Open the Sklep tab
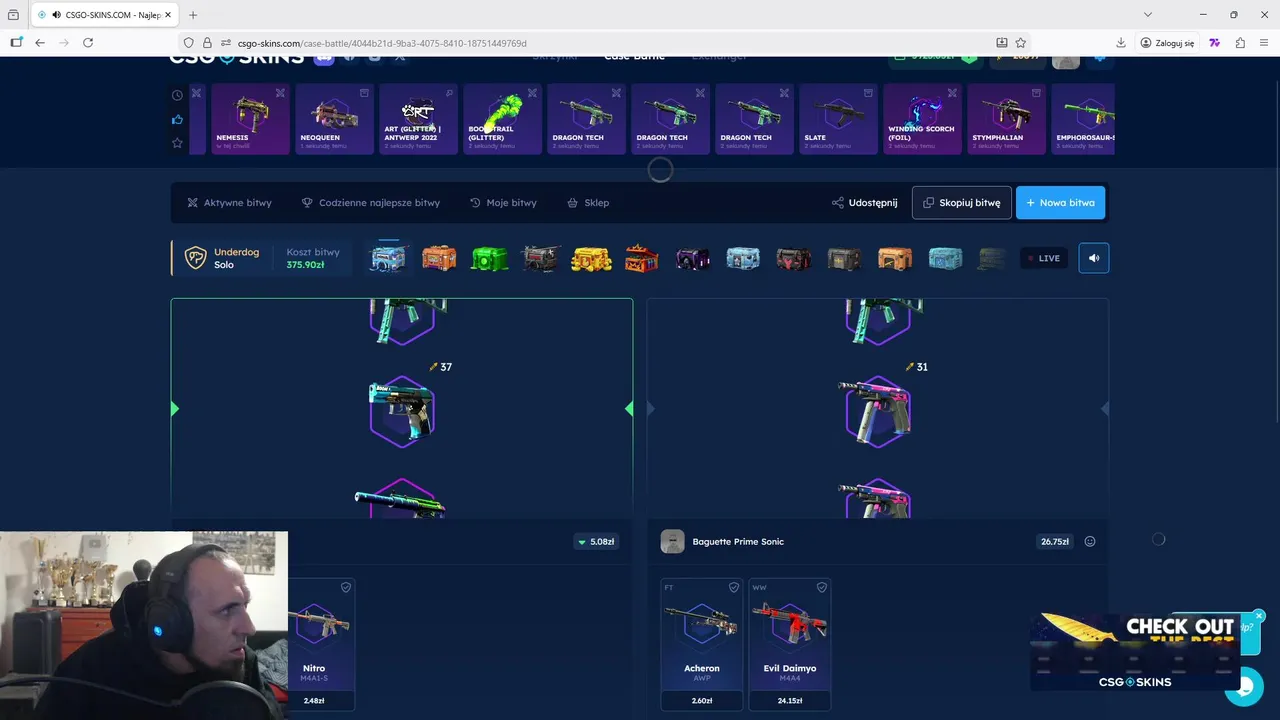This screenshot has height=720, width=1280. 588,202
